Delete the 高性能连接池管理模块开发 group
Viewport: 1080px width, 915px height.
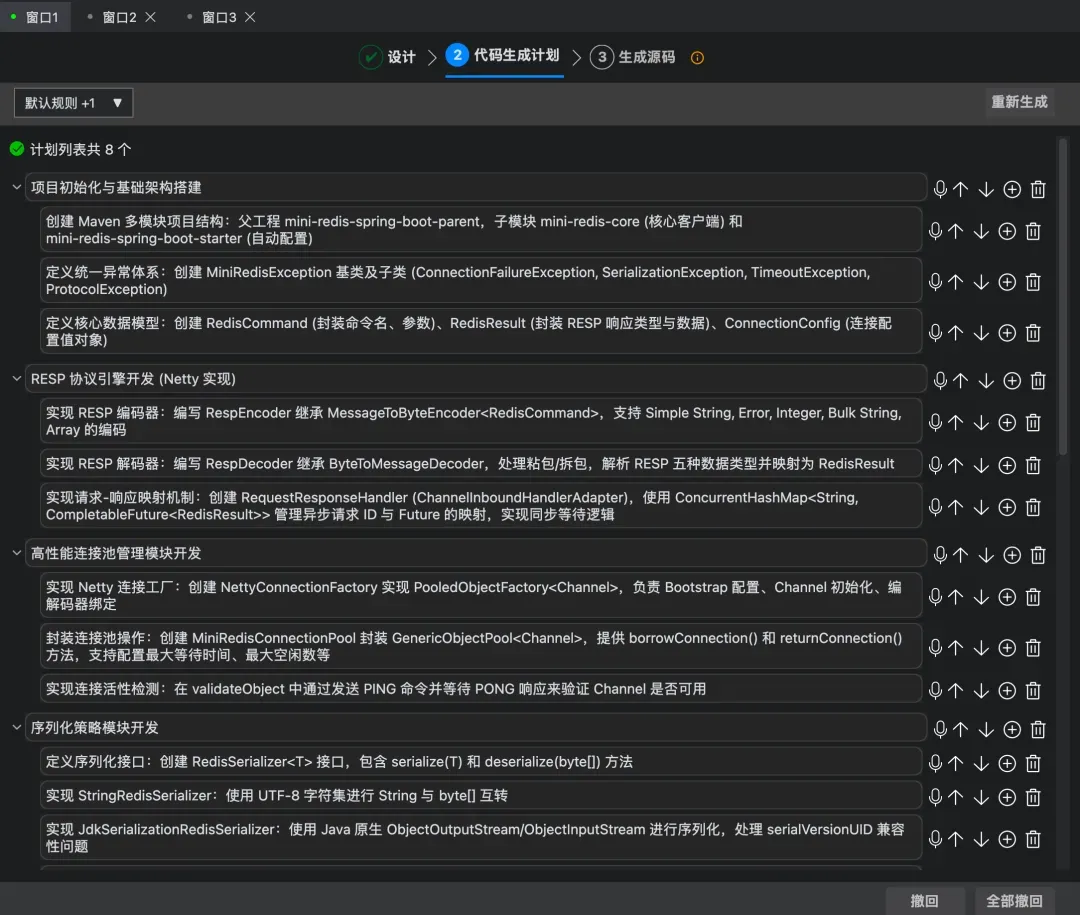(x=1038, y=555)
